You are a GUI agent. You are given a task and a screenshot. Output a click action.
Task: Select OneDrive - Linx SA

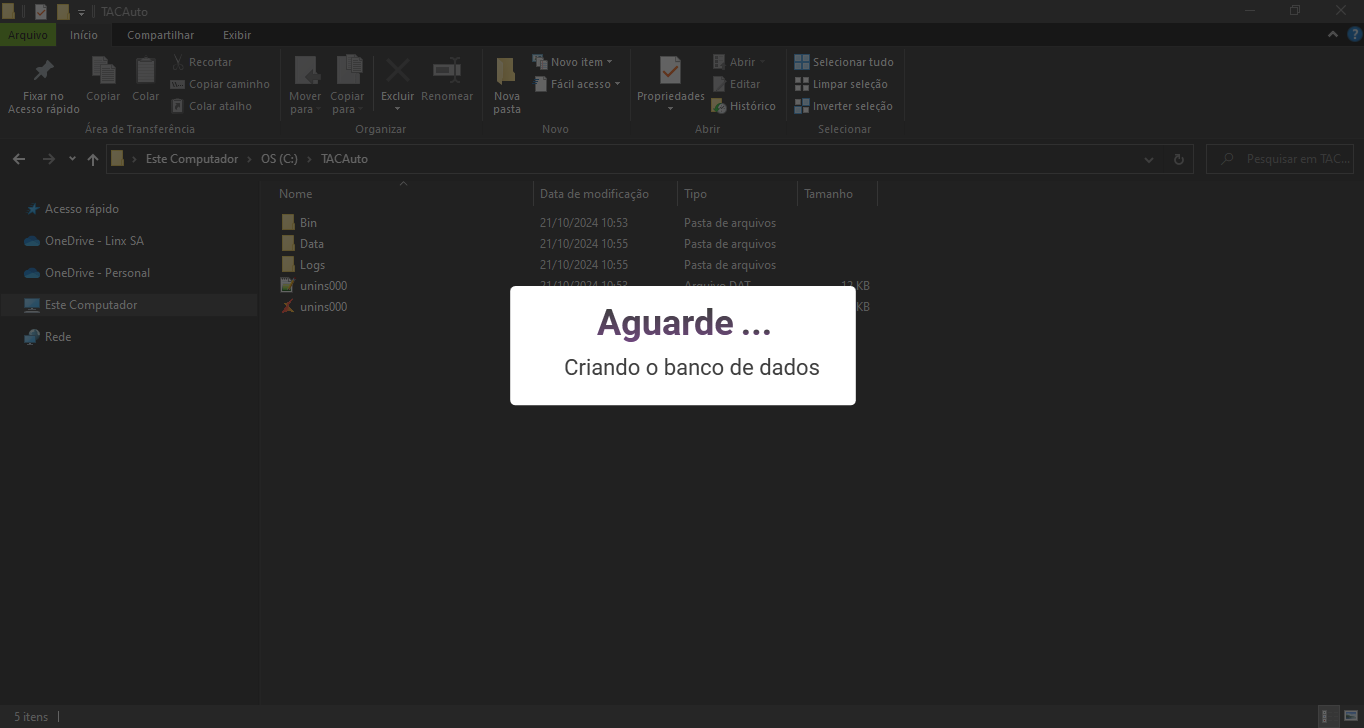pyautogui.click(x=94, y=241)
